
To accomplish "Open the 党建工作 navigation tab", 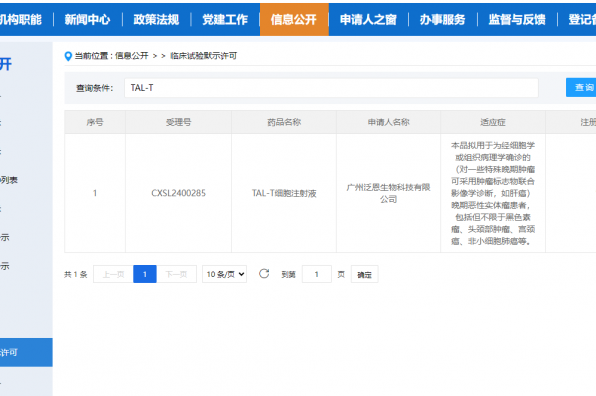I will pyautogui.click(x=225, y=19).
